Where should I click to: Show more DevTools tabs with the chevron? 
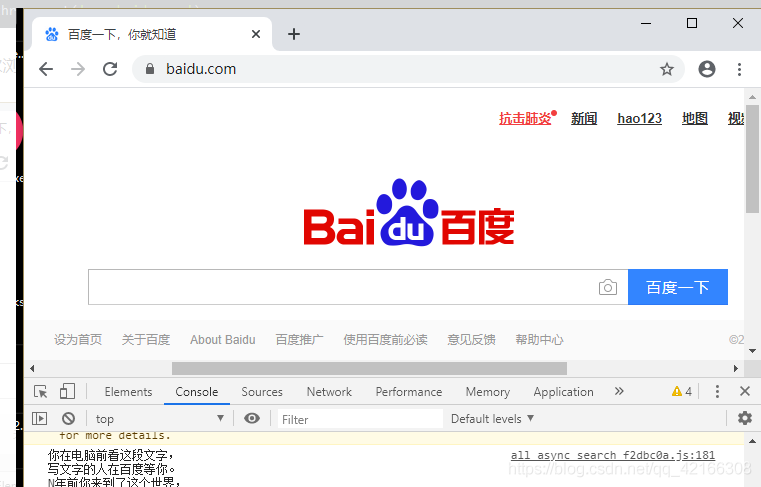(x=619, y=391)
